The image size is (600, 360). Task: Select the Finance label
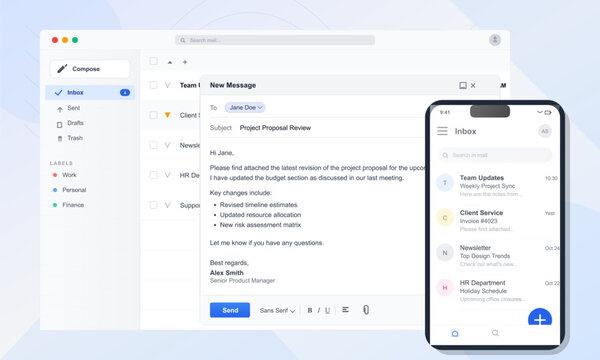coord(73,205)
